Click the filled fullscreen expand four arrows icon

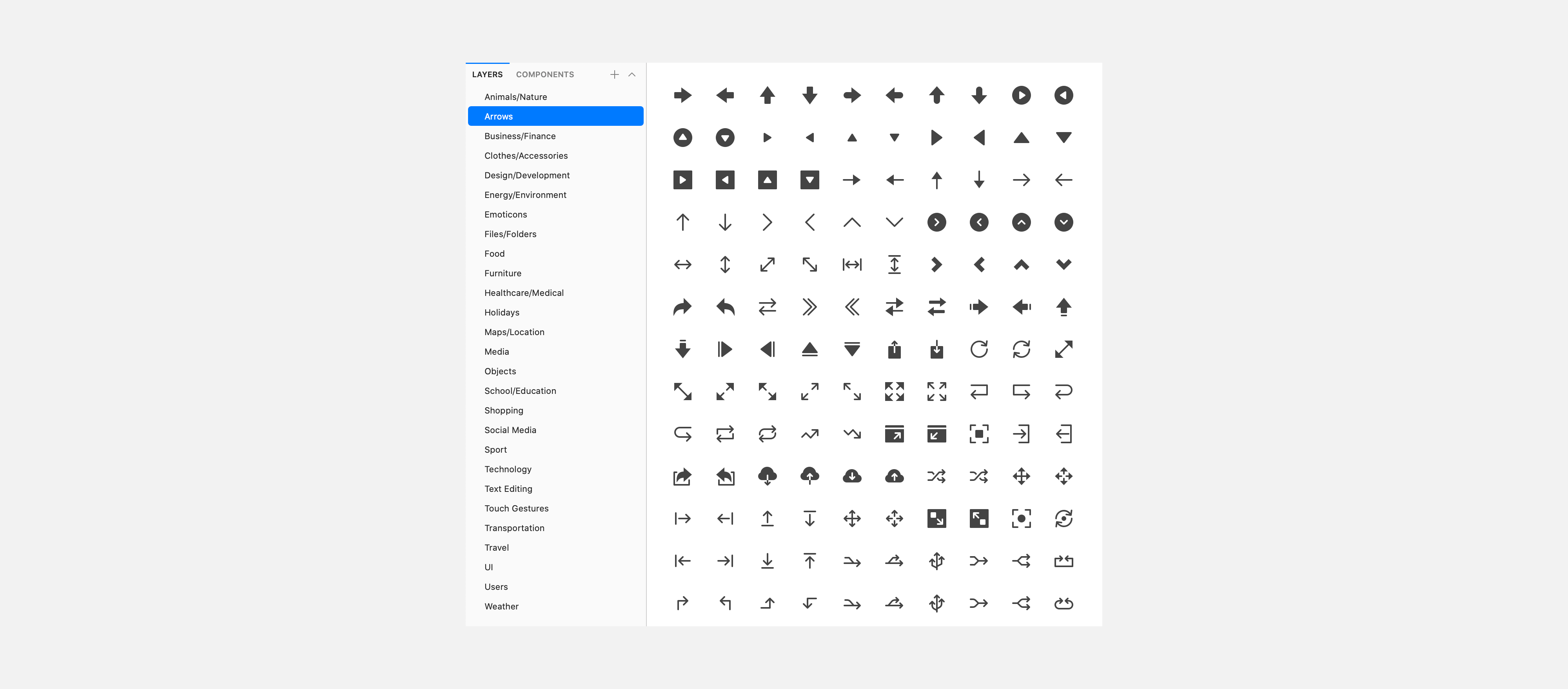coord(894,392)
